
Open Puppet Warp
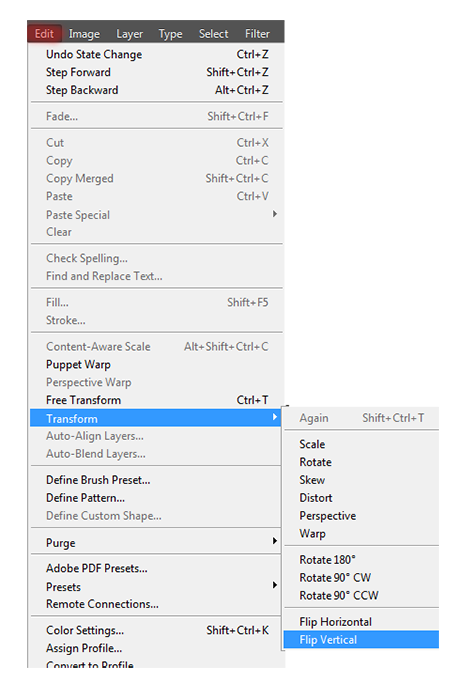(x=156, y=364)
